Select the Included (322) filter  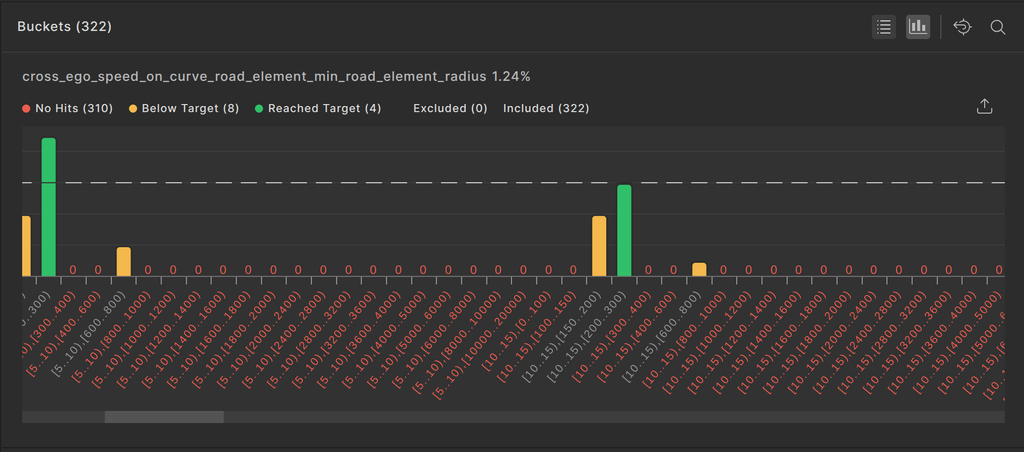click(546, 108)
